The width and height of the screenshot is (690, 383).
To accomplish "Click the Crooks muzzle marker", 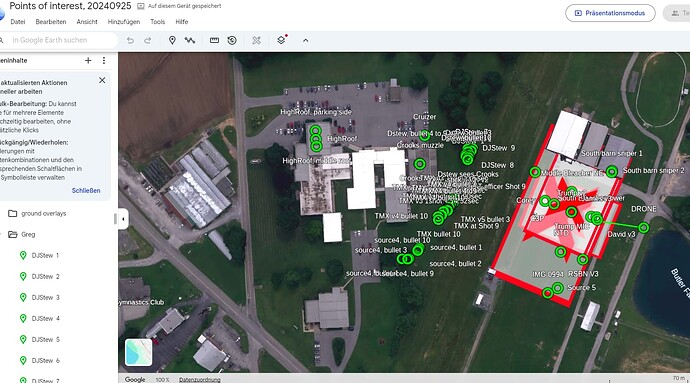I will pos(420,164).
